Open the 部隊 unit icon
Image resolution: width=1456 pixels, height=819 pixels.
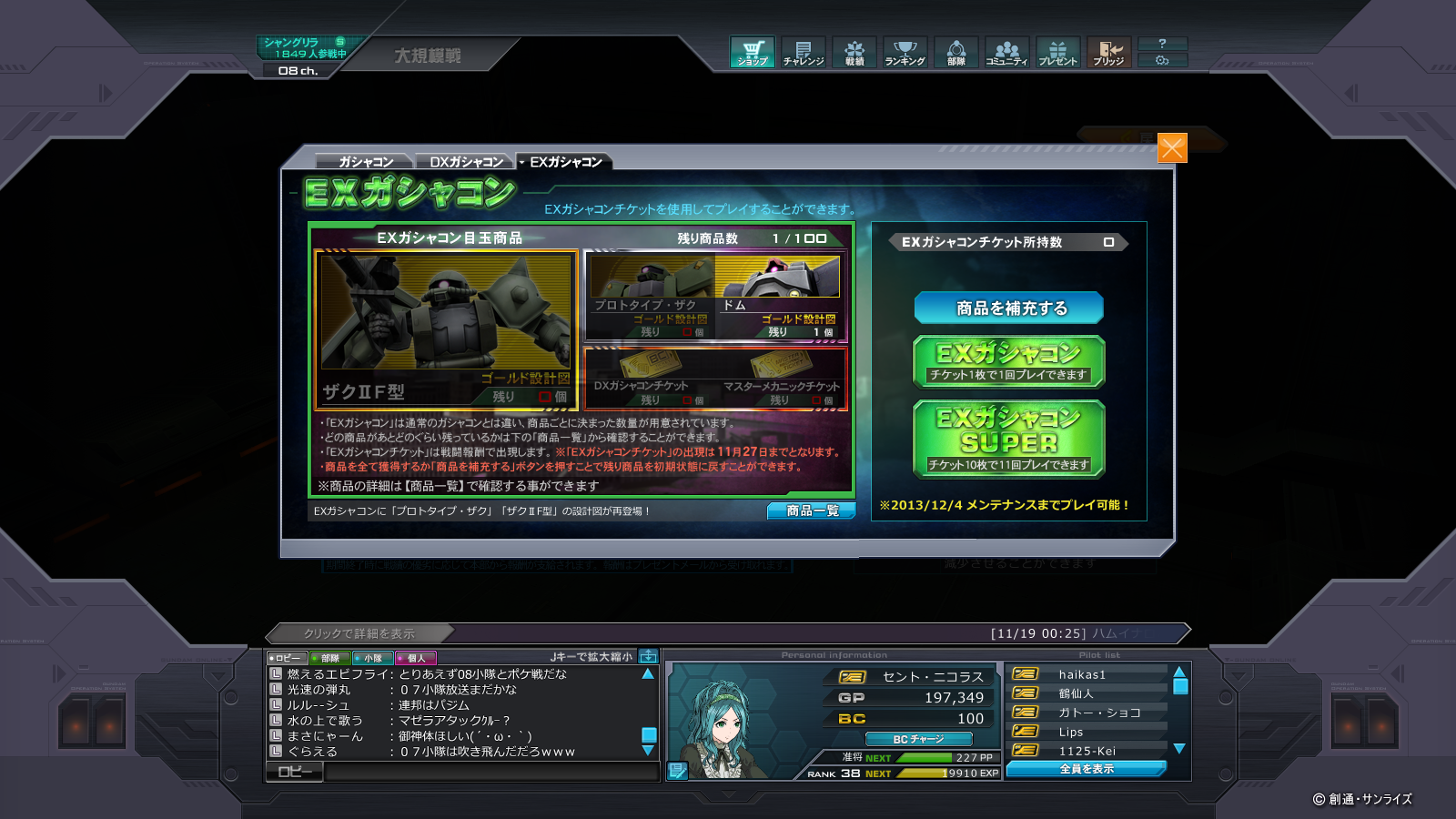pos(956,52)
